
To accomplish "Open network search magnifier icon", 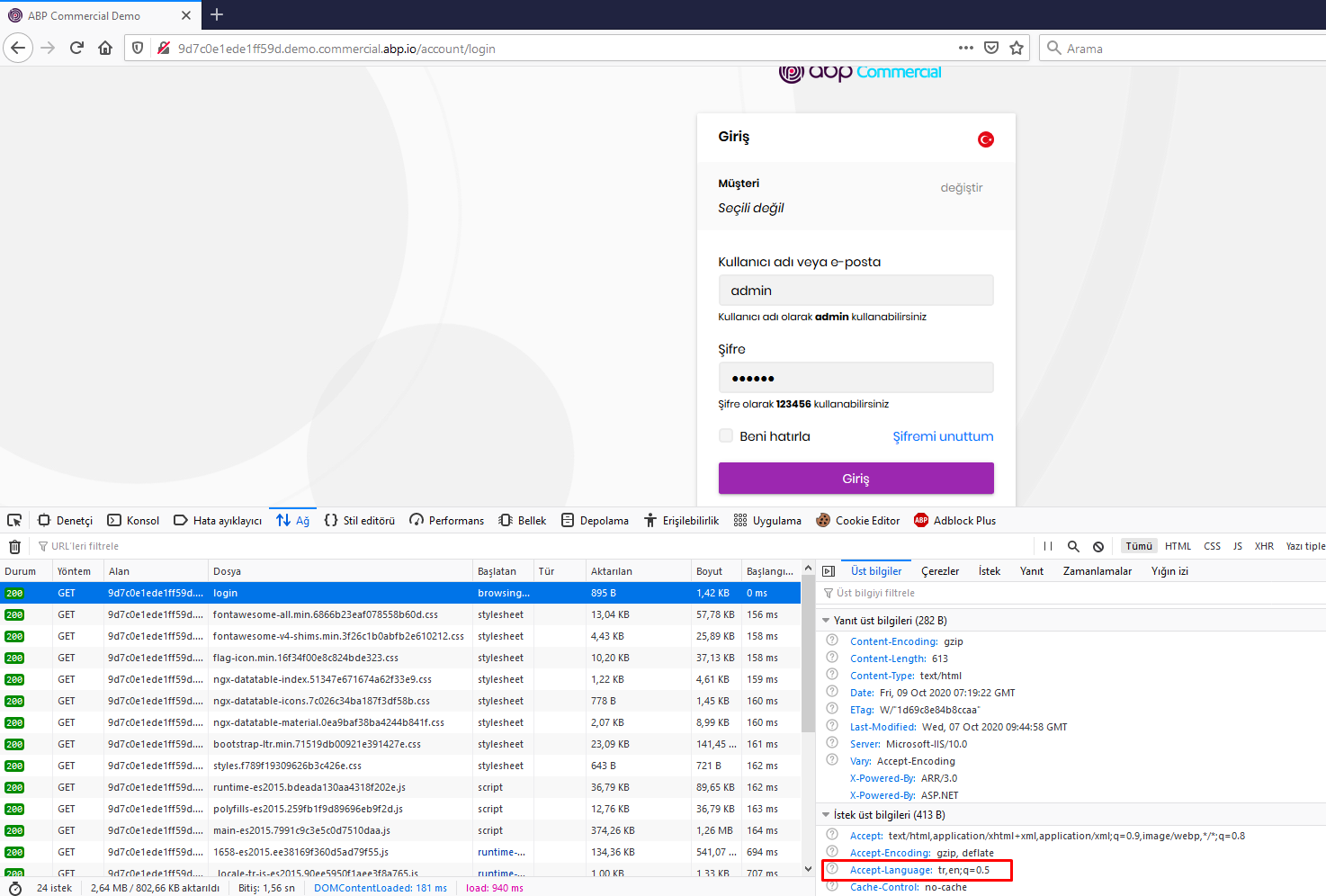I will (x=1073, y=546).
